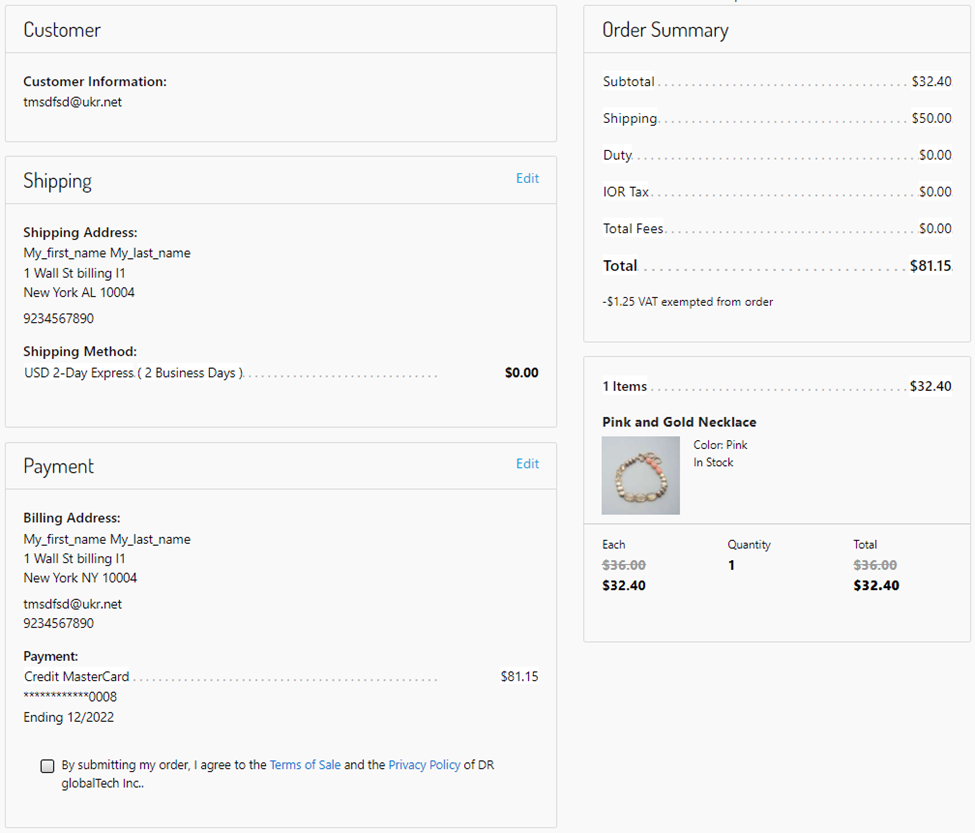Check the order agreement checkbox

(x=47, y=766)
